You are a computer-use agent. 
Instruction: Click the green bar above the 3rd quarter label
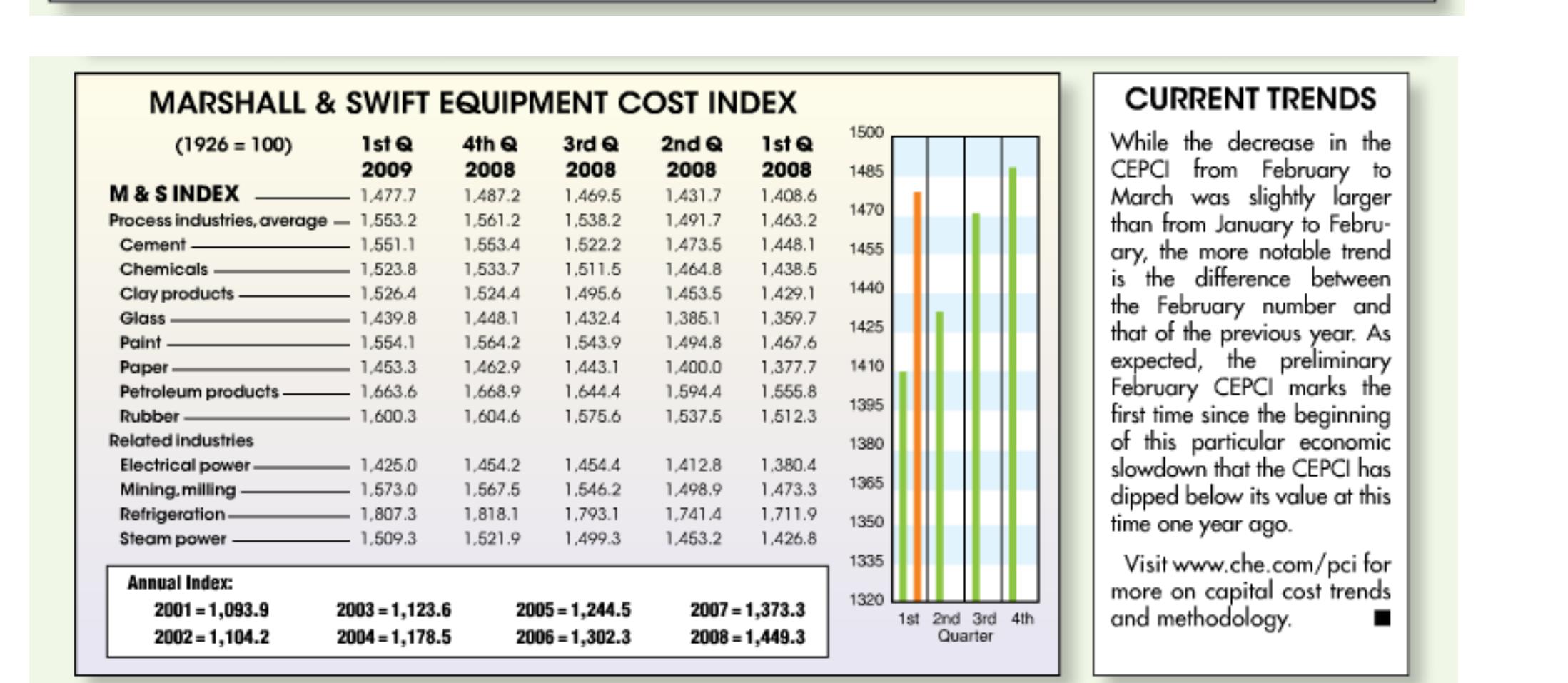click(976, 408)
